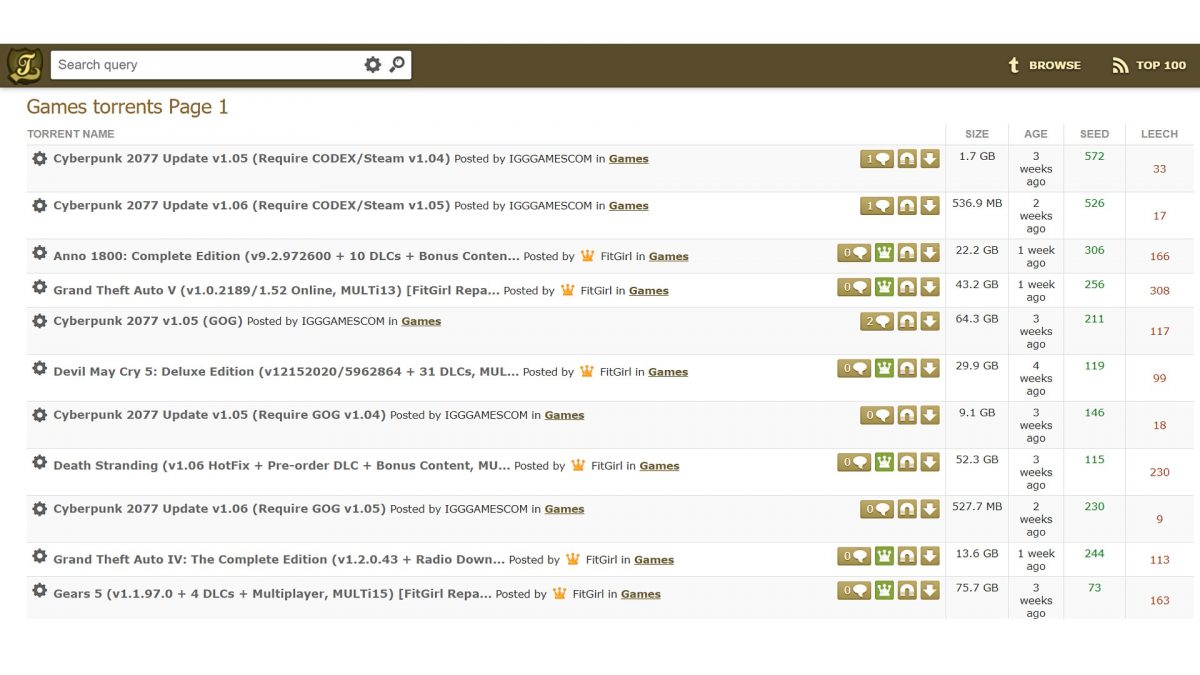Click Games category link on Gears 5 row
Image resolution: width=1200 pixels, height=675 pixels.
640,594
